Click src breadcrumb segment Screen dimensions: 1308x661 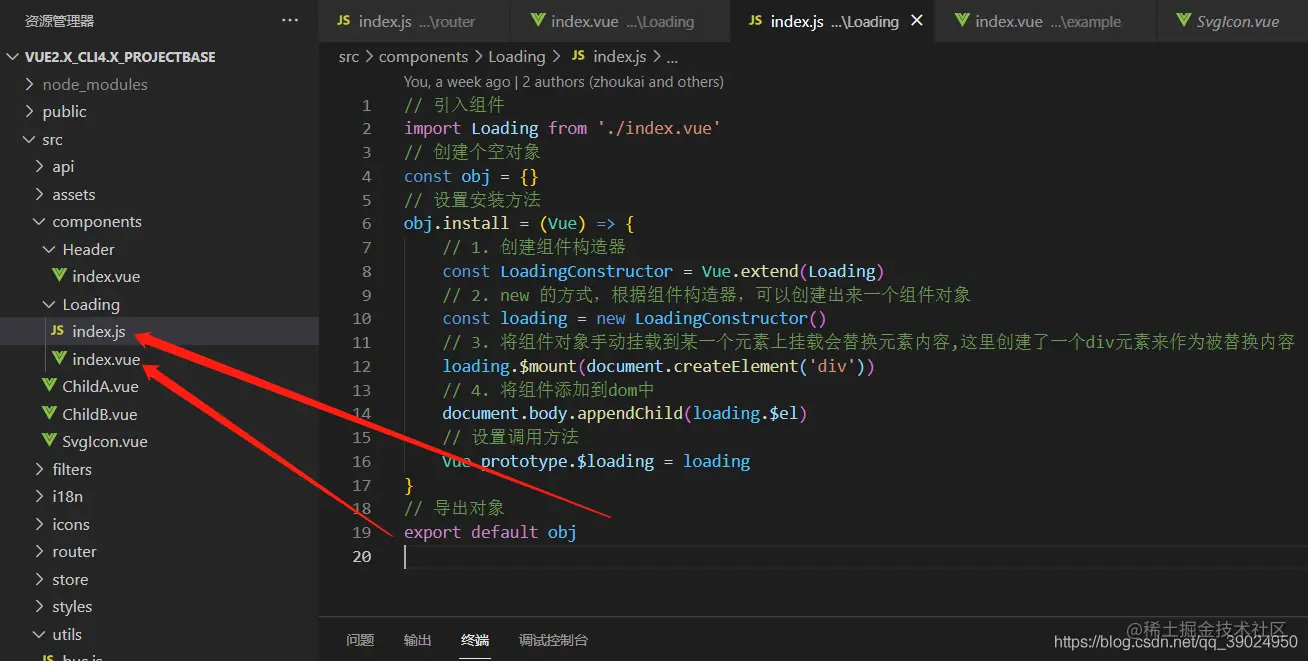(x=349, y=57)
